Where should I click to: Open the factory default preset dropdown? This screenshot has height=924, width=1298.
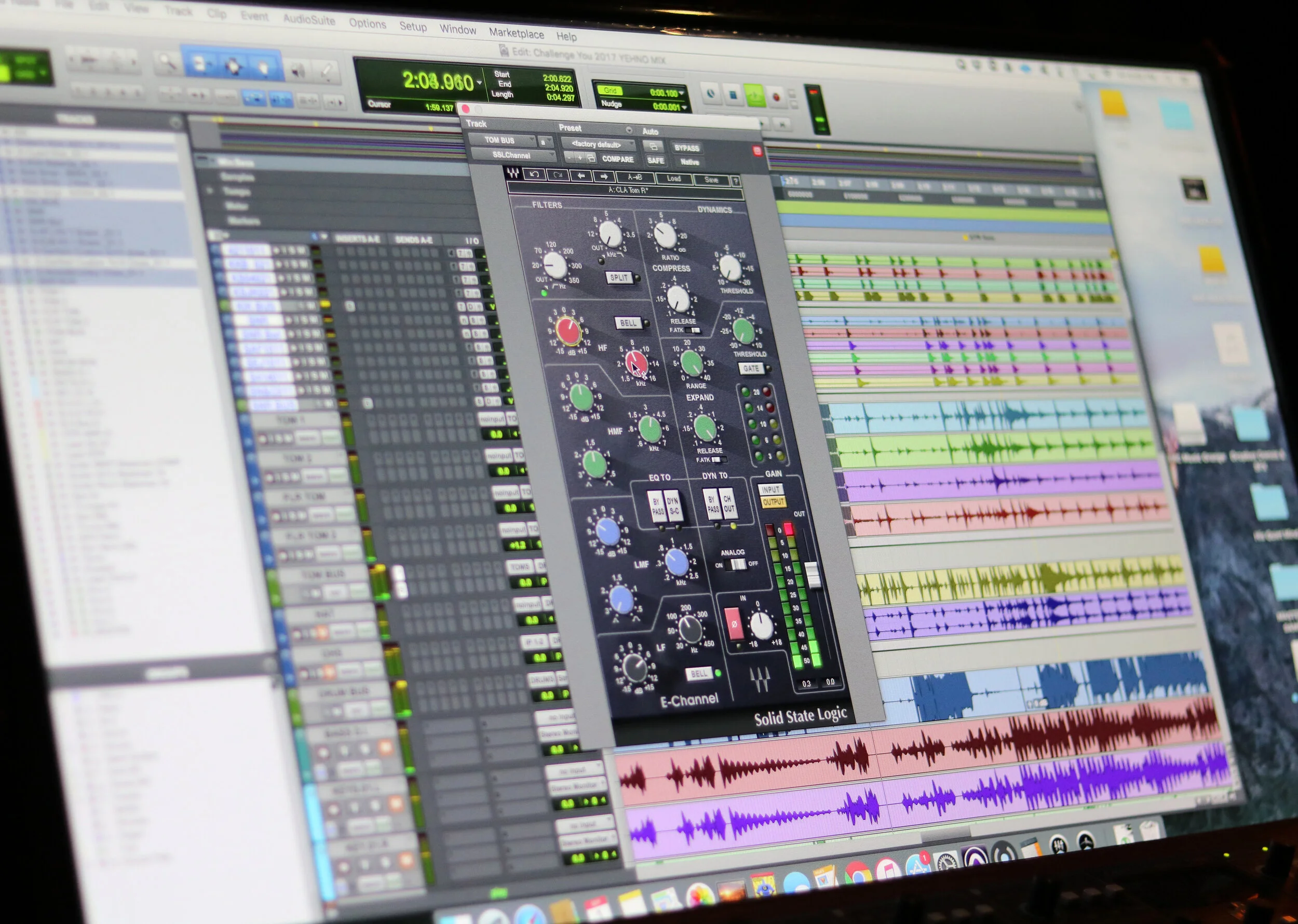pos(598,144)
